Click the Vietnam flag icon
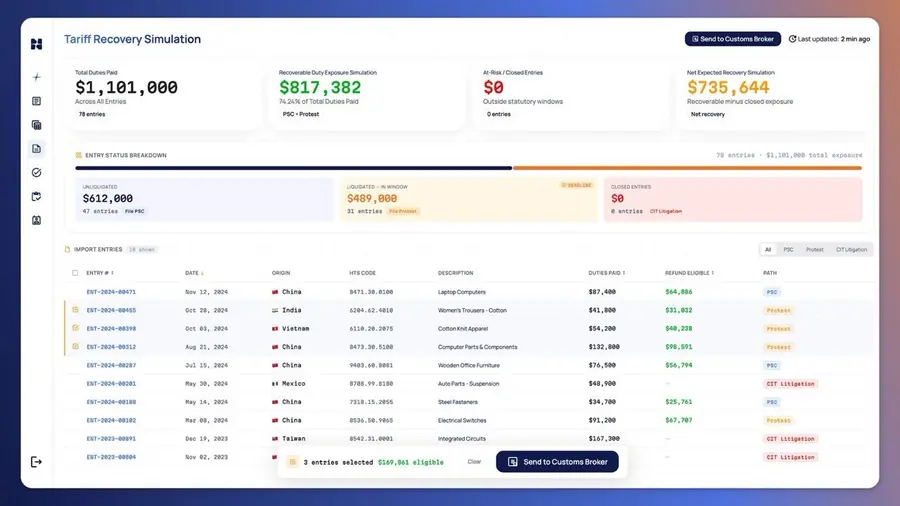 click(x=275, y=329)
